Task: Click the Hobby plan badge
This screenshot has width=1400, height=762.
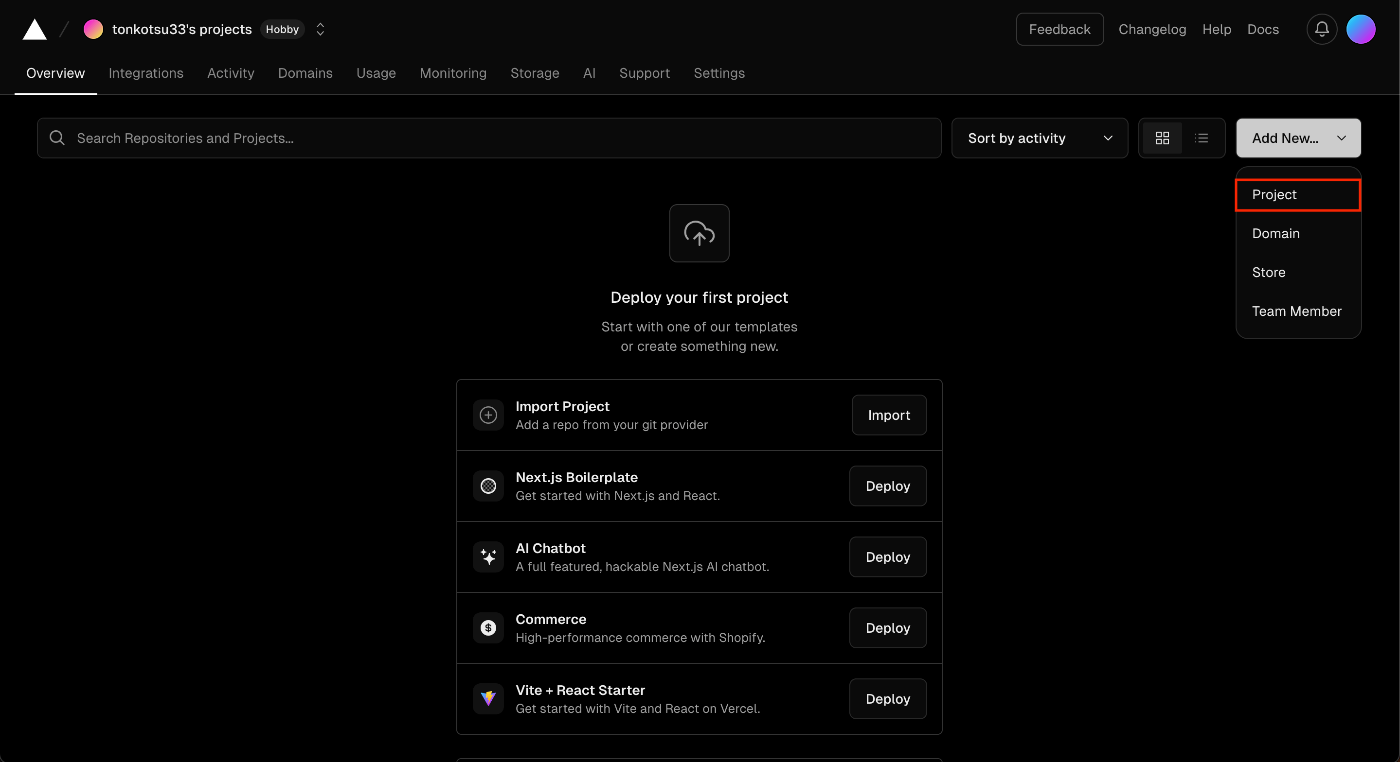Action: tap(283, 29)
